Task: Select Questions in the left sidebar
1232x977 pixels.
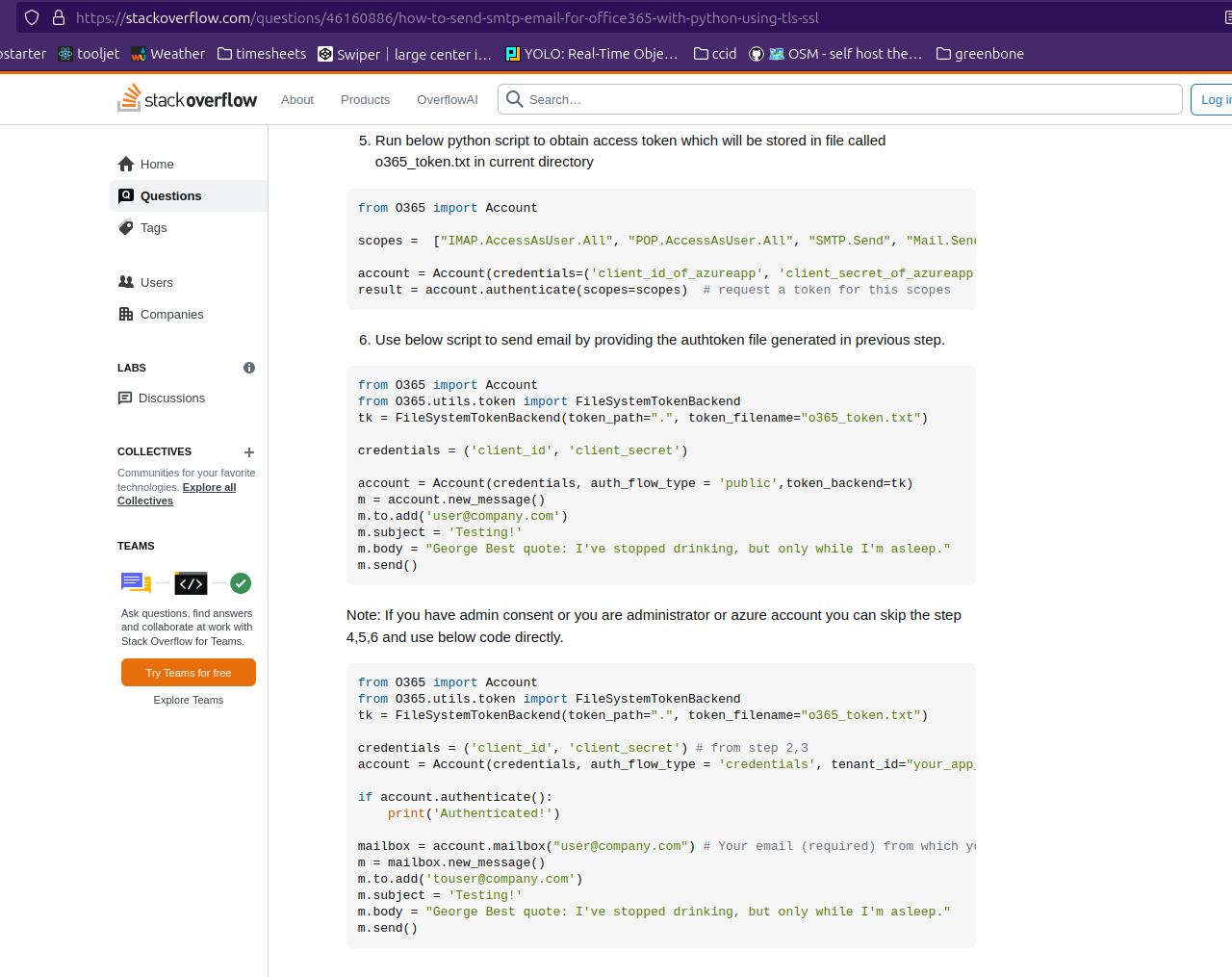Action: point(189,195)
